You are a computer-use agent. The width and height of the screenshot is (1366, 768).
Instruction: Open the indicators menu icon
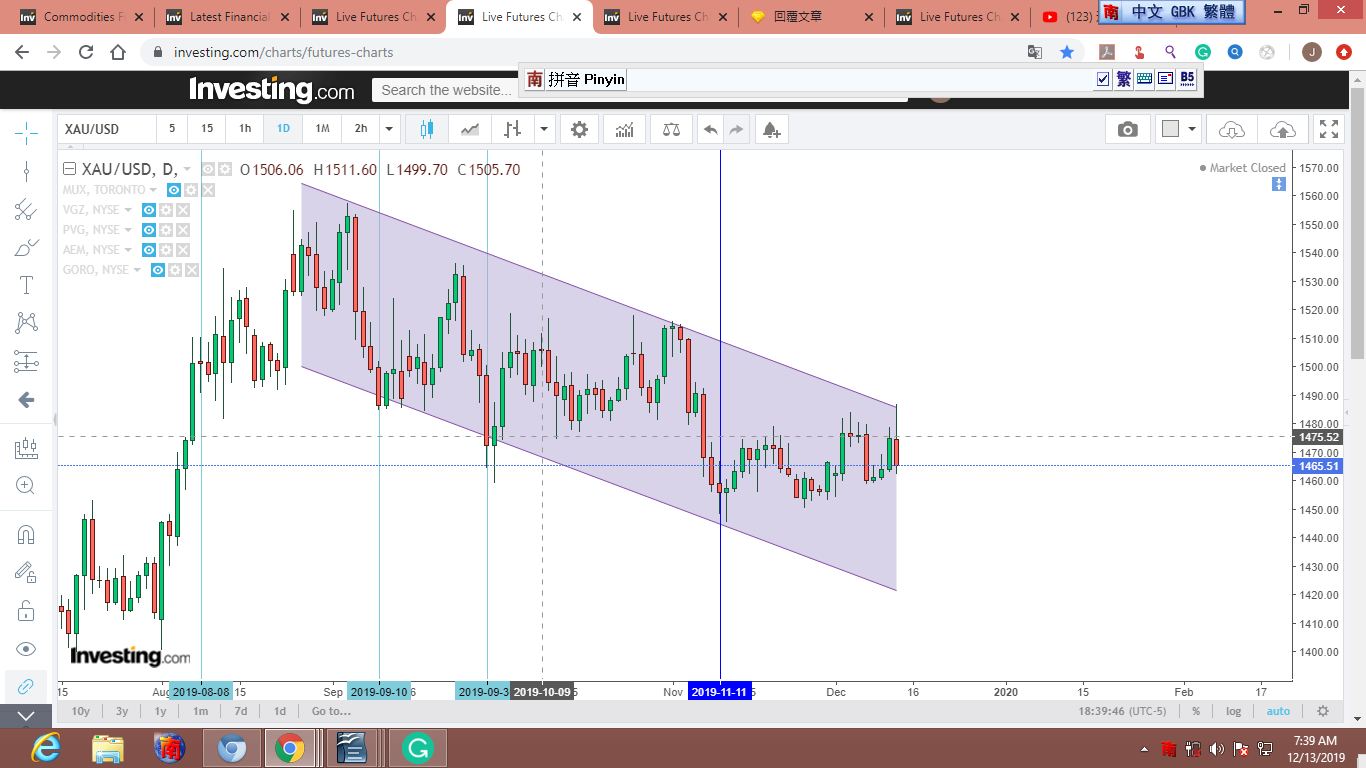[x=624, y=129]
